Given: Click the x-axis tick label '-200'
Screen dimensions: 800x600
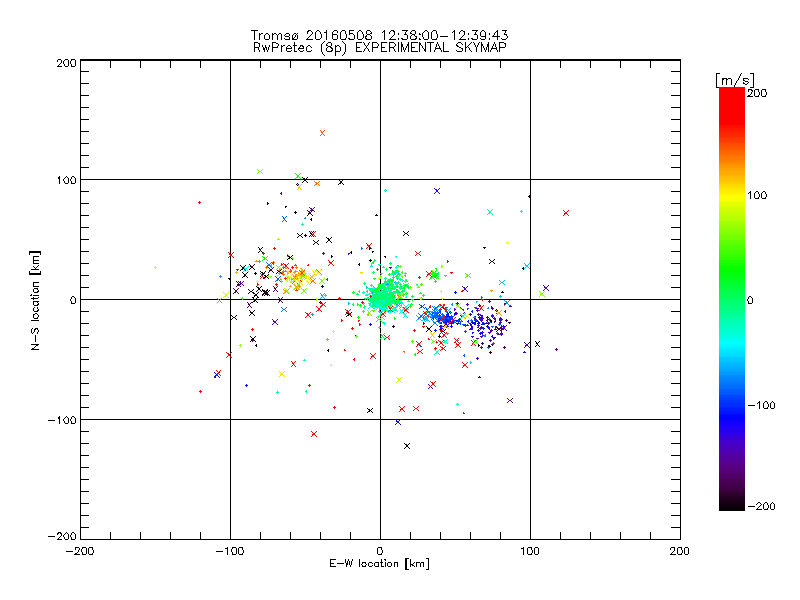Looking at the screenshot, I should pyautogui.click(x=80, y=551).
